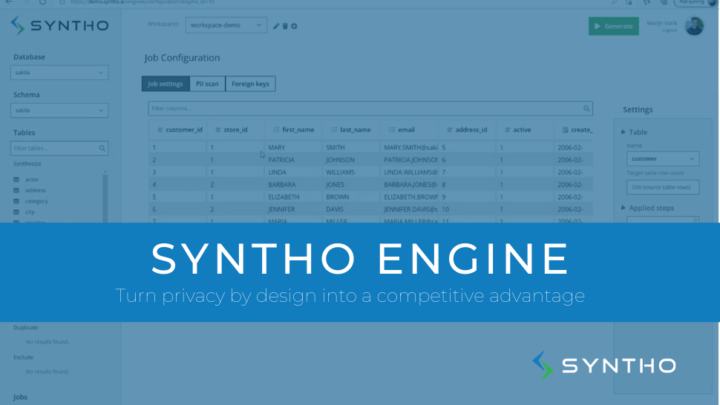Image resolution: width=720 pixels, height=405 pixels.
Task: Click the first_name column type icon
Action: tap(276, 130)
